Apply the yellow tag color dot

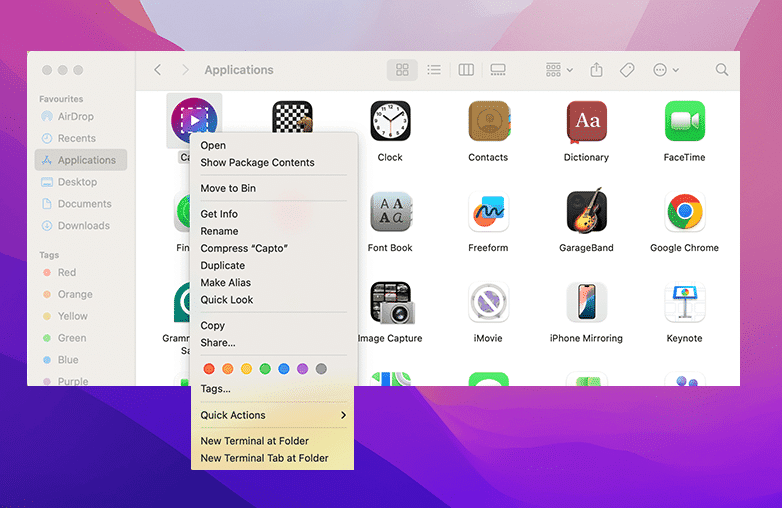246,369
